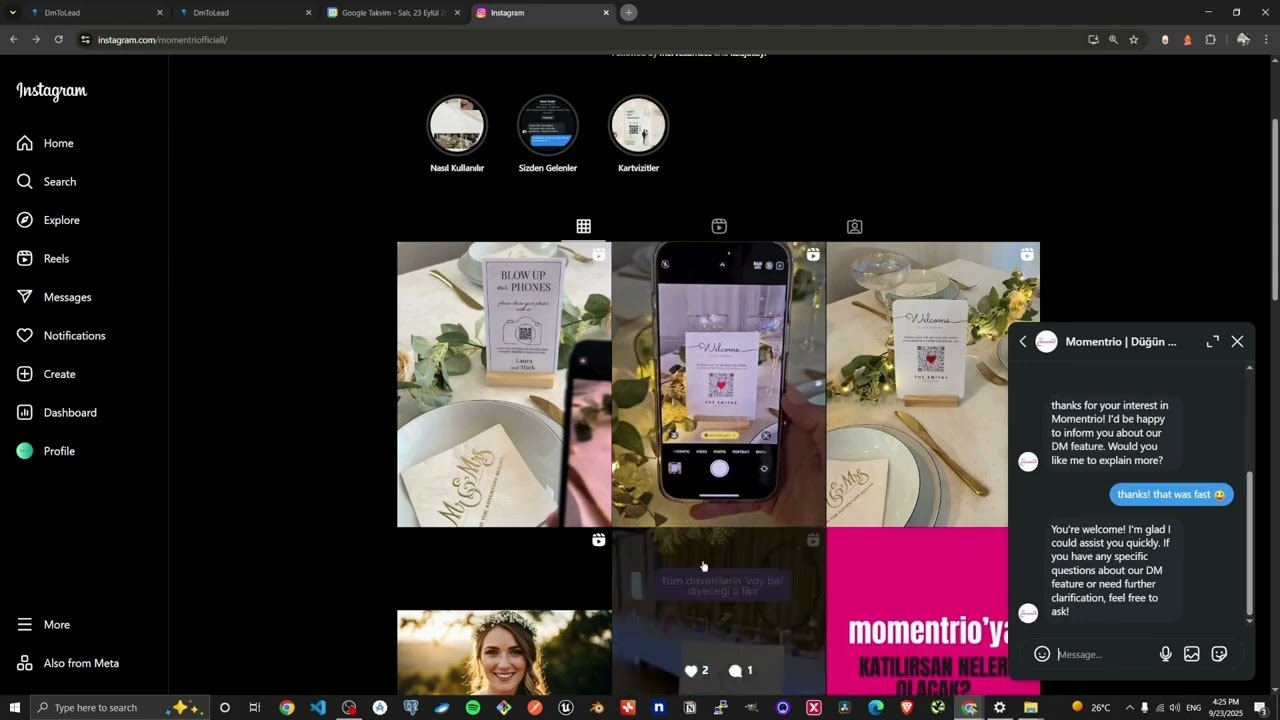Show hidden system tray icons
Screen dimensions: 1280x720
[x=1130, y=707]
